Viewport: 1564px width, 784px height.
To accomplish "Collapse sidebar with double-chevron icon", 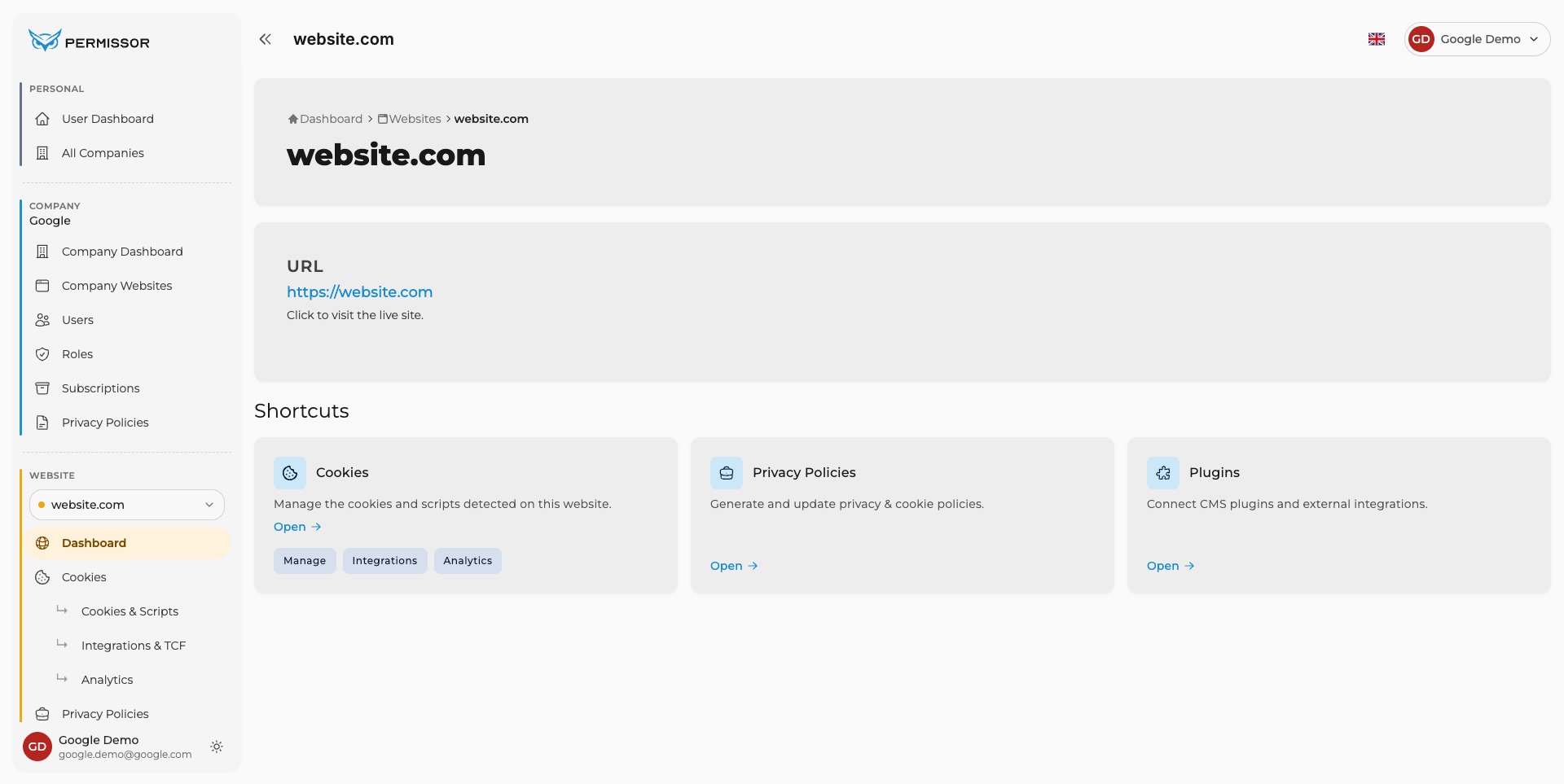I will point(265,39).
